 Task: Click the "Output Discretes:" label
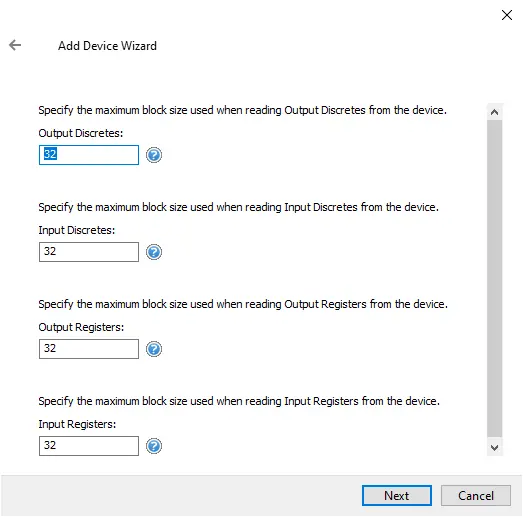coord(81,133)
